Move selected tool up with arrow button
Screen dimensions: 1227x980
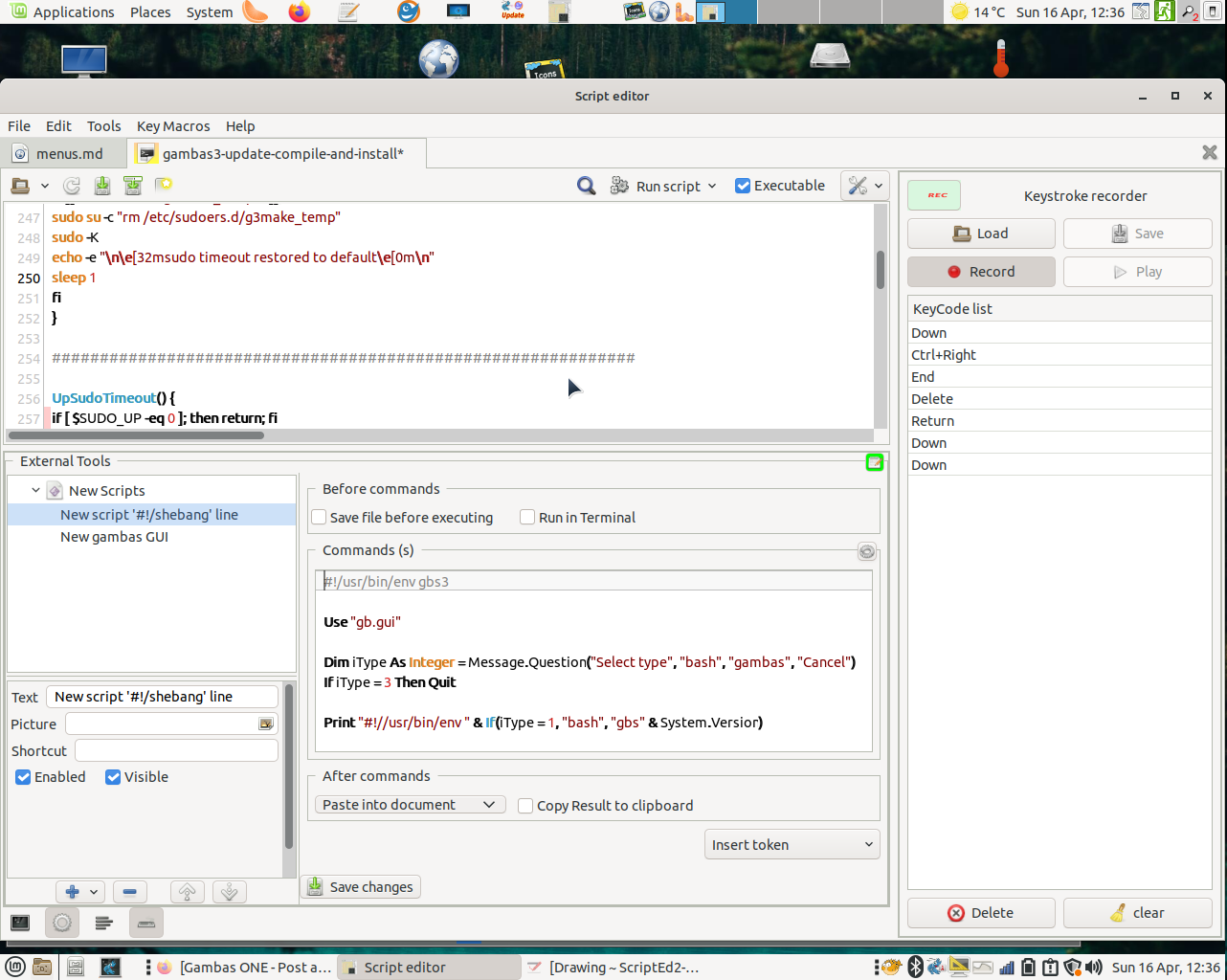[x=188, y=892]
